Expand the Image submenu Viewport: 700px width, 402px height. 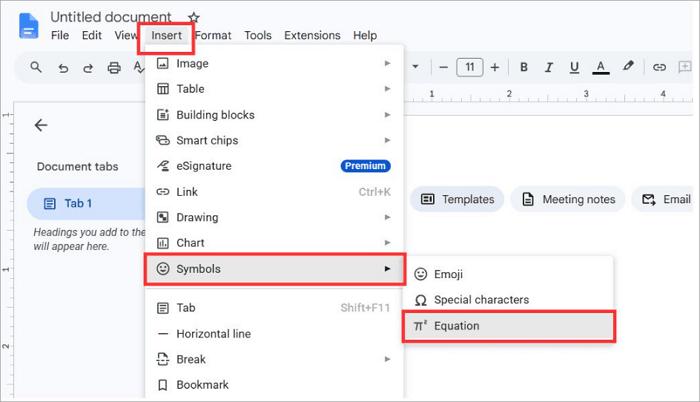(x=274, y=63)
